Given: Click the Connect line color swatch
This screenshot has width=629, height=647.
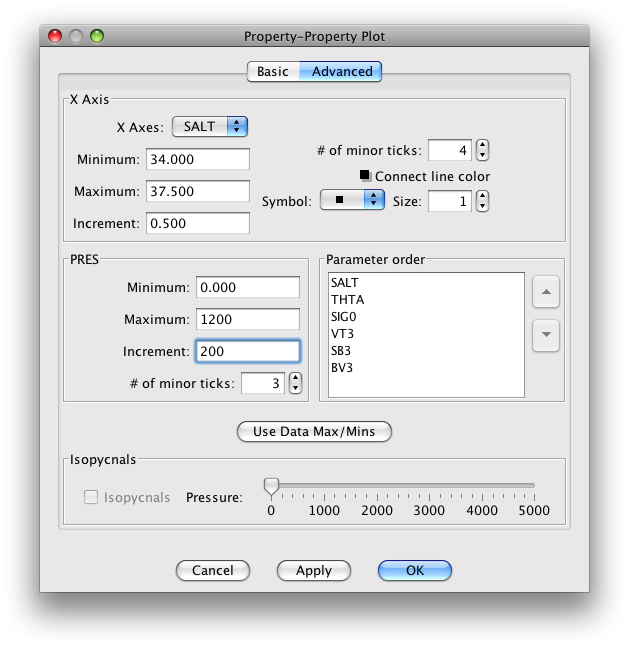Looking at the screenshot, I should (x=364, y=175).
